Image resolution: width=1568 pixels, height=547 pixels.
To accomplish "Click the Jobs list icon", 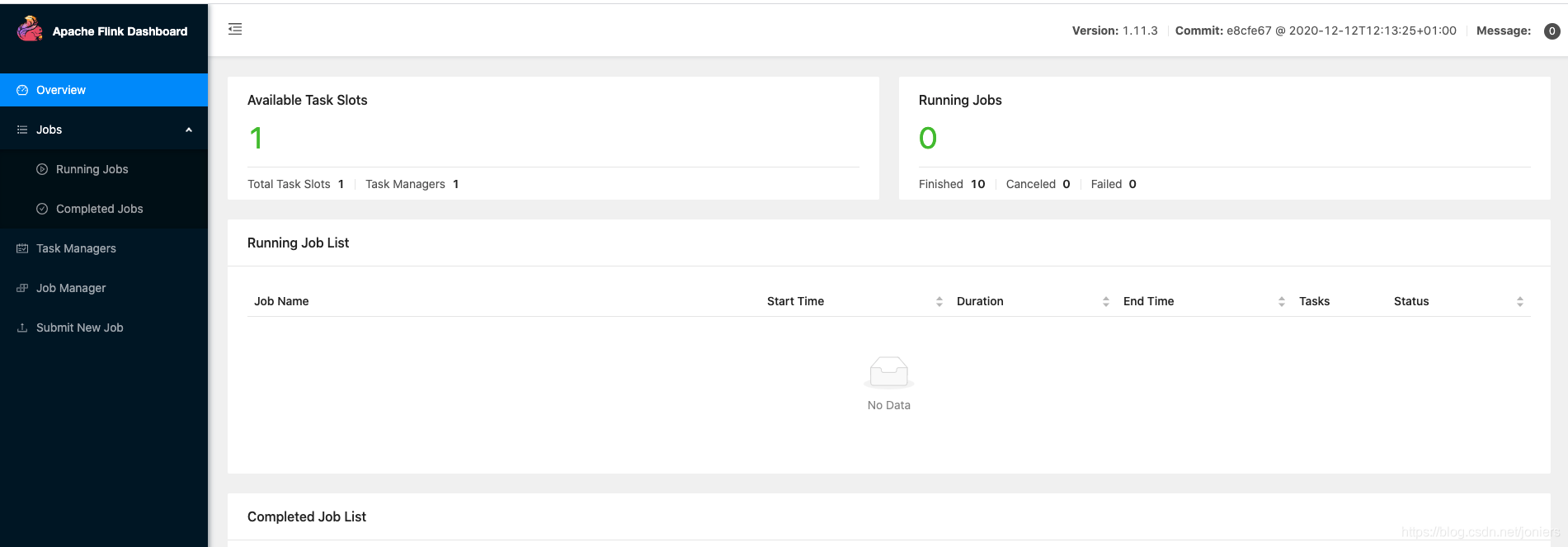I will pyautogui.click(x=22, y=130).
